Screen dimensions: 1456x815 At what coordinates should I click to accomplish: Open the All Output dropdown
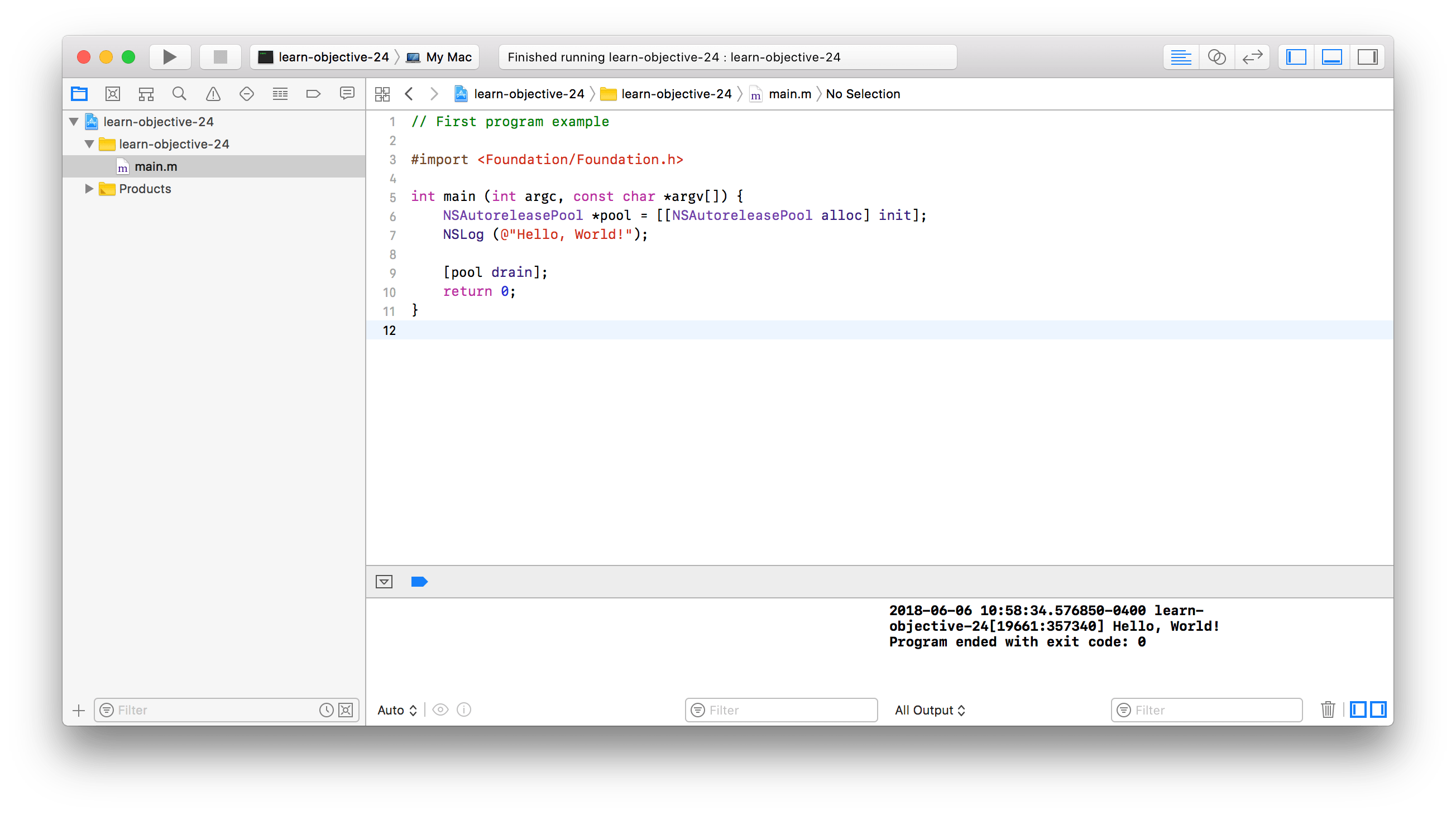[930, 710]
